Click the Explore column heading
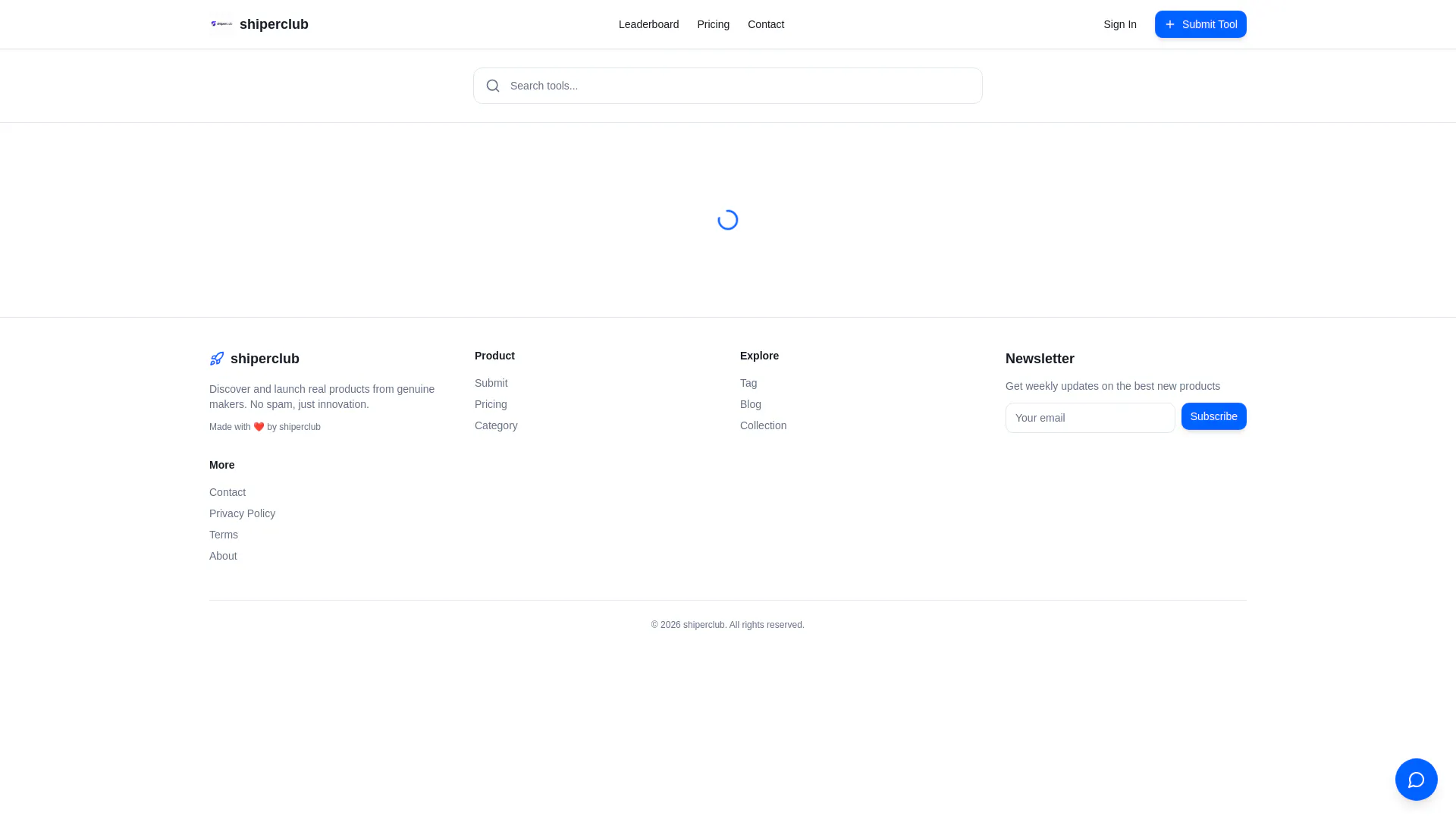 tap(759, 356)
